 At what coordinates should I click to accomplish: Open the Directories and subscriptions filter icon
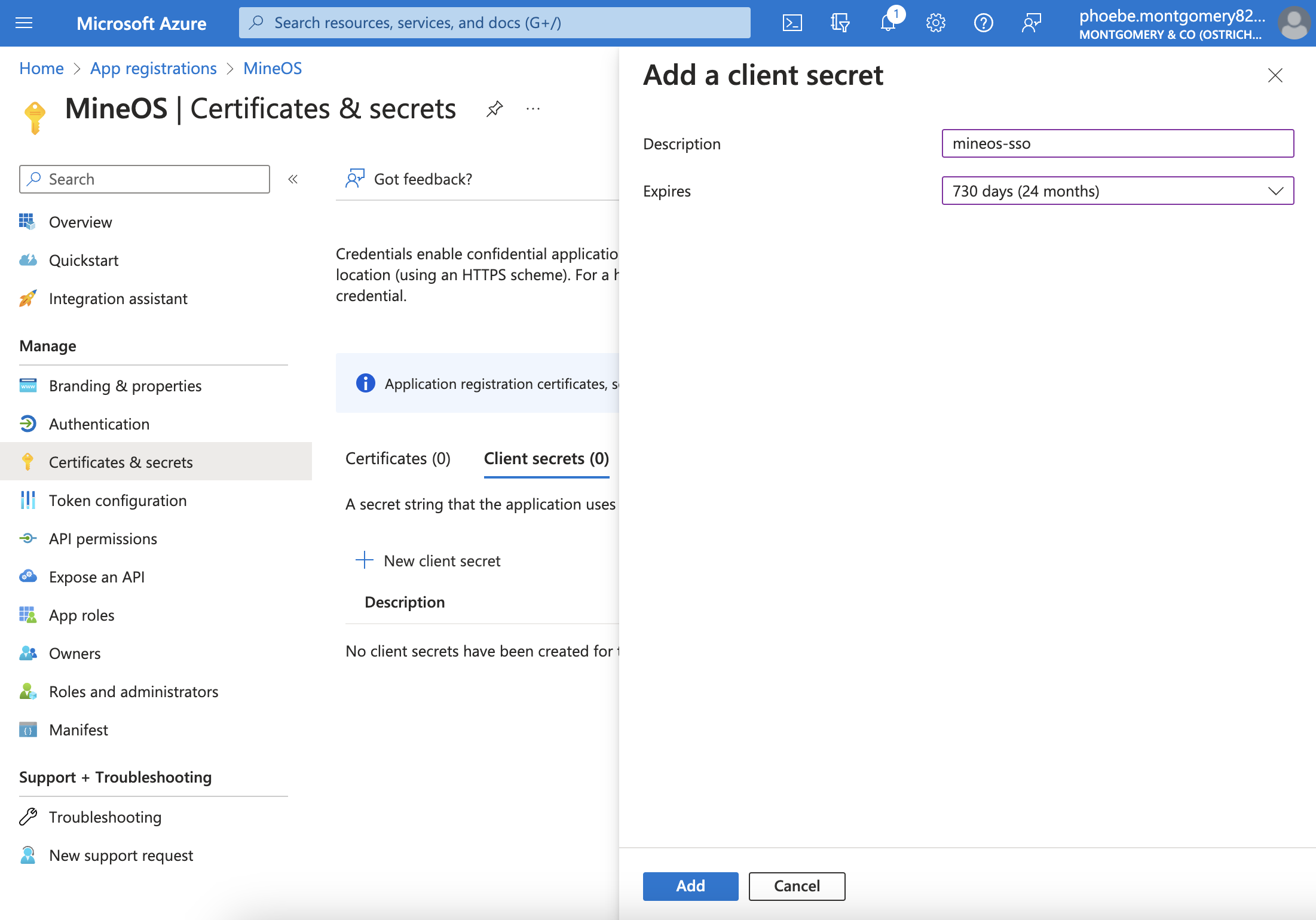840,23
